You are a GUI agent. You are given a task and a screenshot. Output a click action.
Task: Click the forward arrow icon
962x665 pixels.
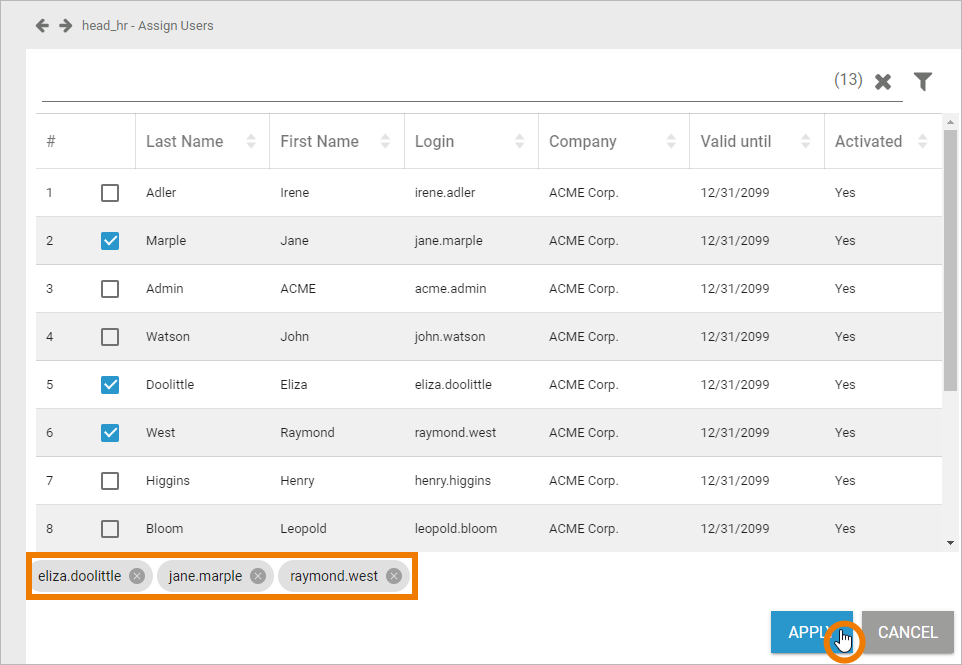[x=65, y=25]
